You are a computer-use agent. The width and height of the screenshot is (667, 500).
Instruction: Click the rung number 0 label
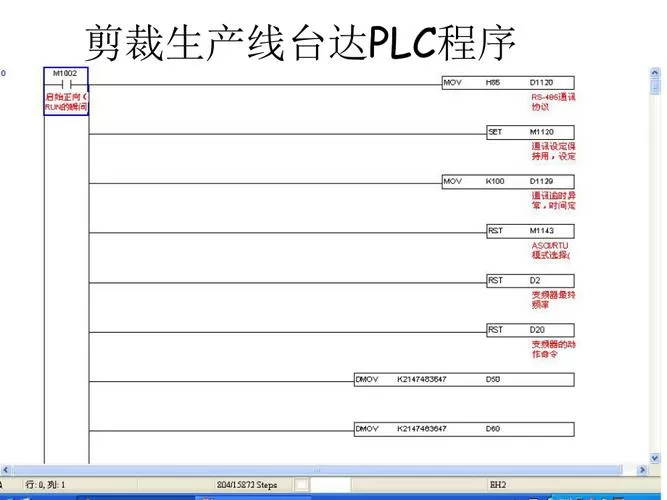pyautogui.click(x=3, y=73)
